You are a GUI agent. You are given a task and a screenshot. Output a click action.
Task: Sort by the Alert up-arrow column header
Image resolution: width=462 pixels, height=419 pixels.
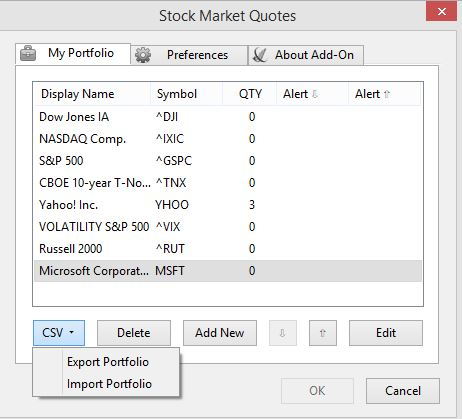pyautogui.click(x=384, y=94)
